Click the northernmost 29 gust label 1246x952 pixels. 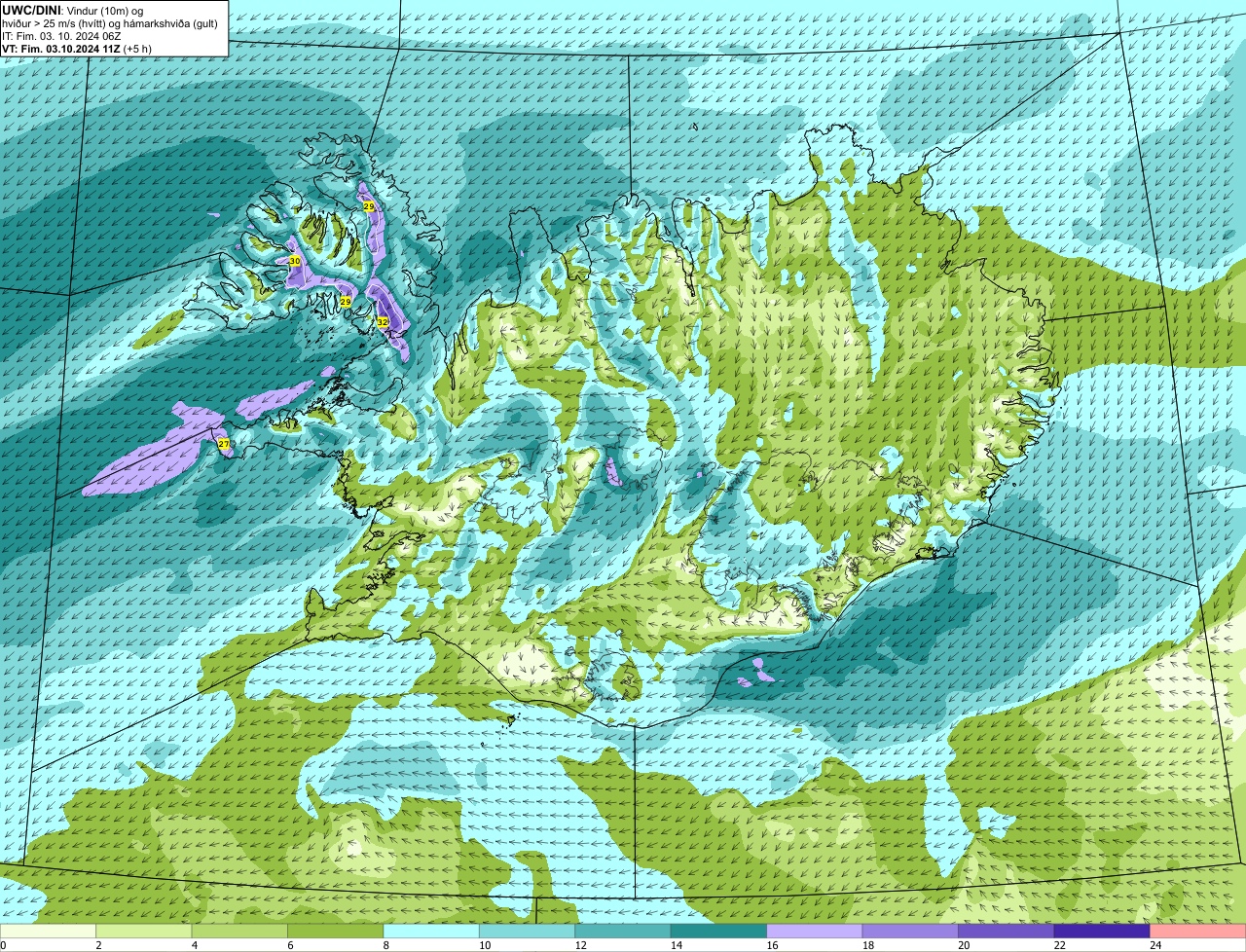click(369, 206)
